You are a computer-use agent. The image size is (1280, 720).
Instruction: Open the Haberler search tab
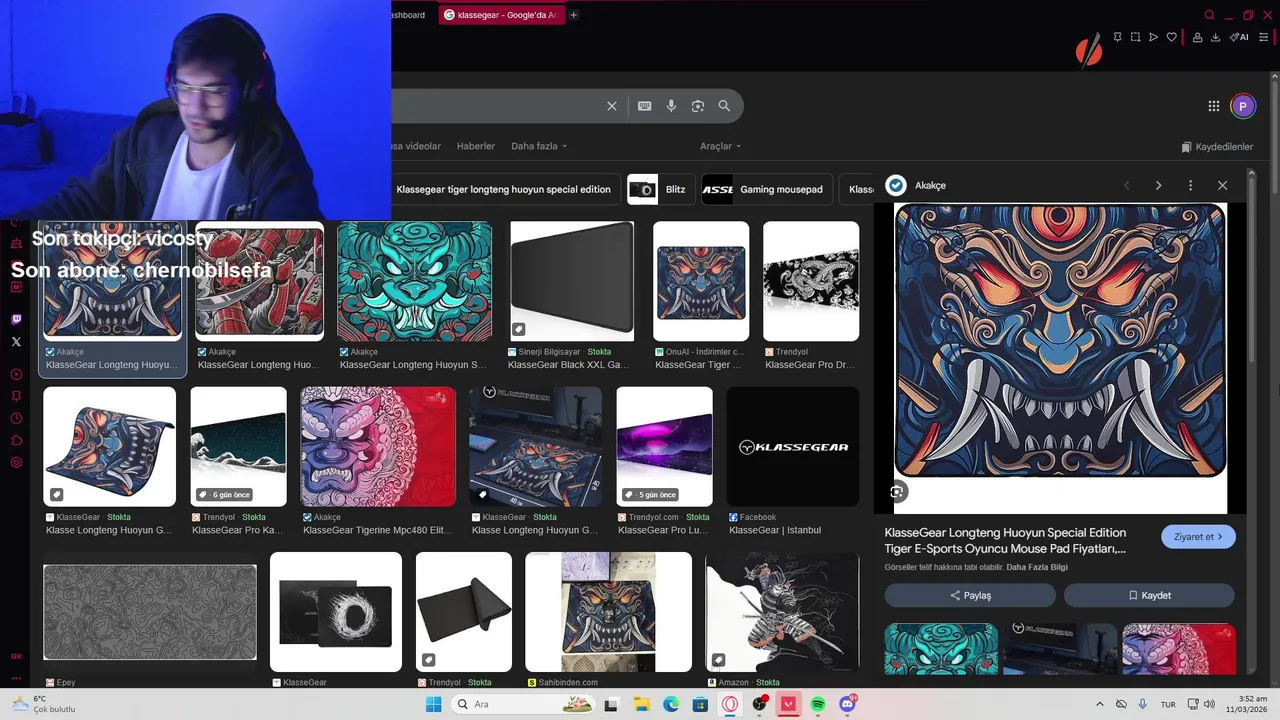(476, 146)
